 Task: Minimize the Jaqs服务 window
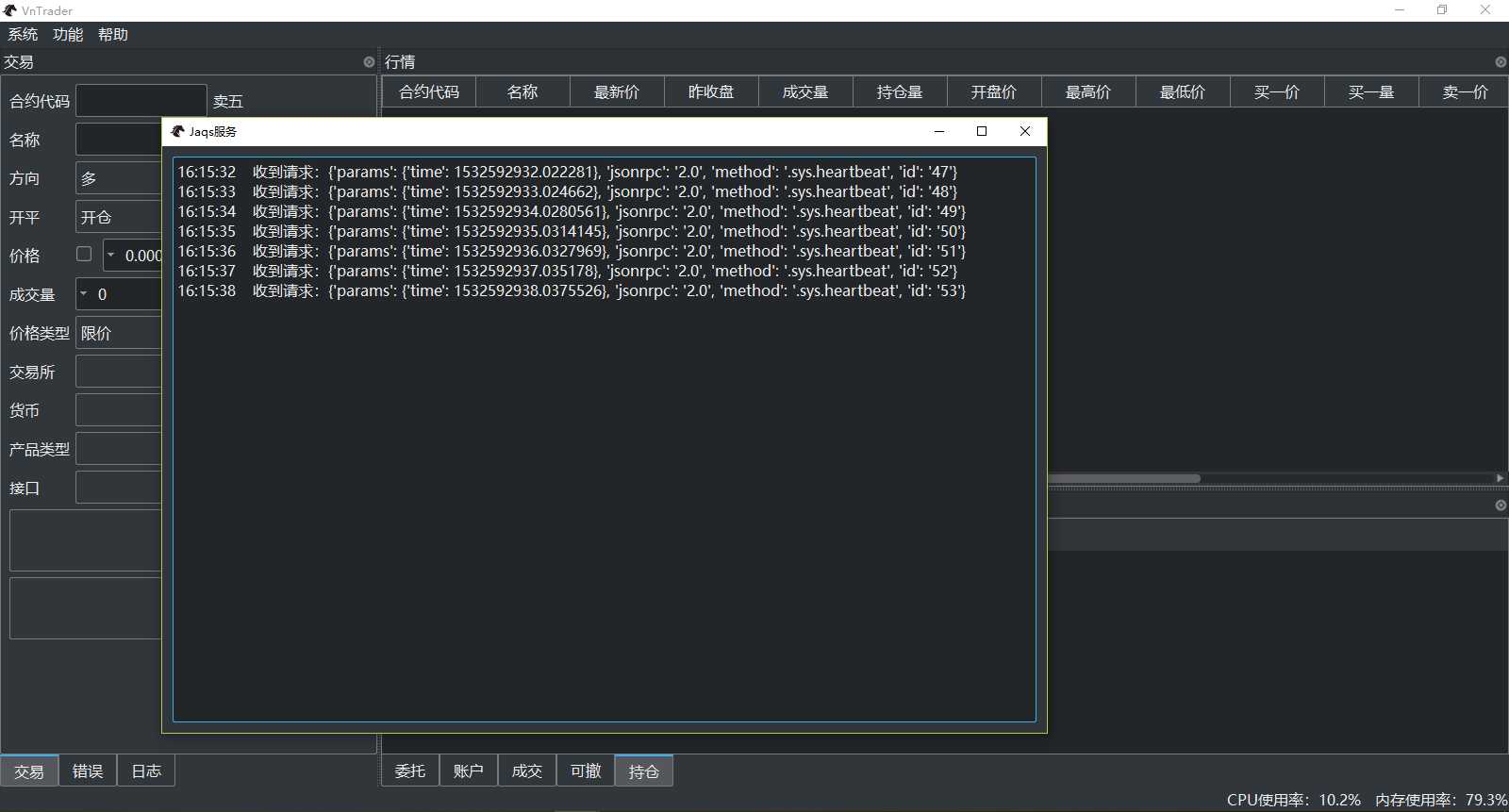(939, 131)
